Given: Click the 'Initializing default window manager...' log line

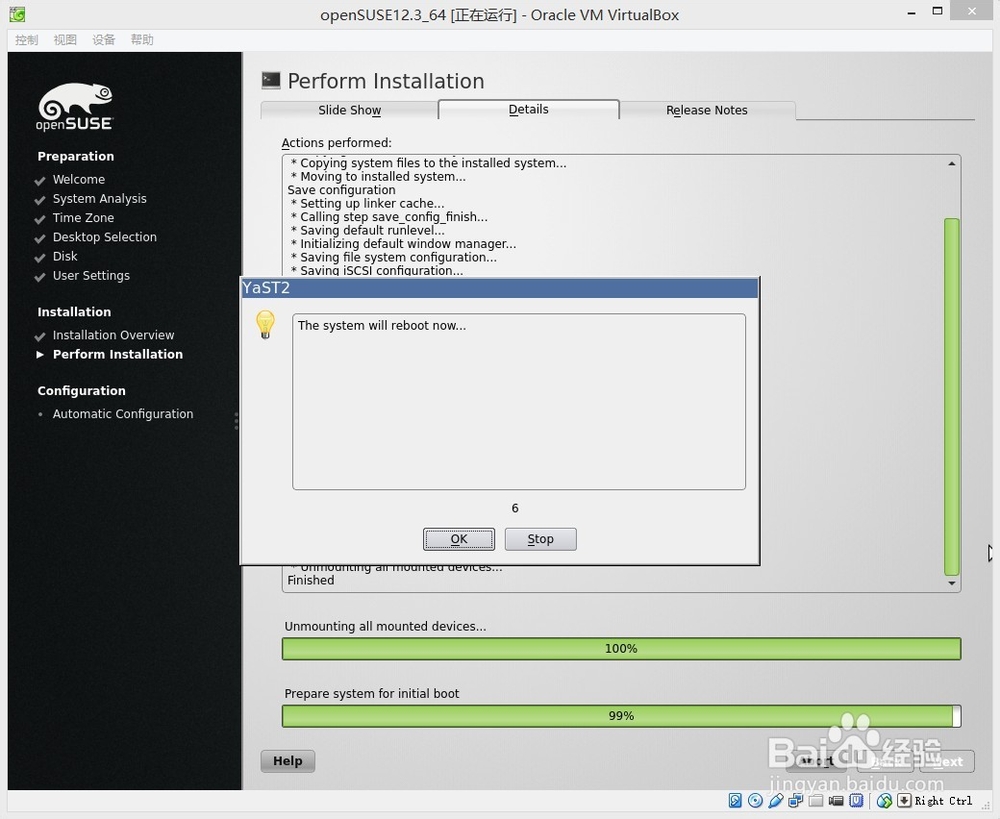Looking at the screenshot, I should point(403,244).
